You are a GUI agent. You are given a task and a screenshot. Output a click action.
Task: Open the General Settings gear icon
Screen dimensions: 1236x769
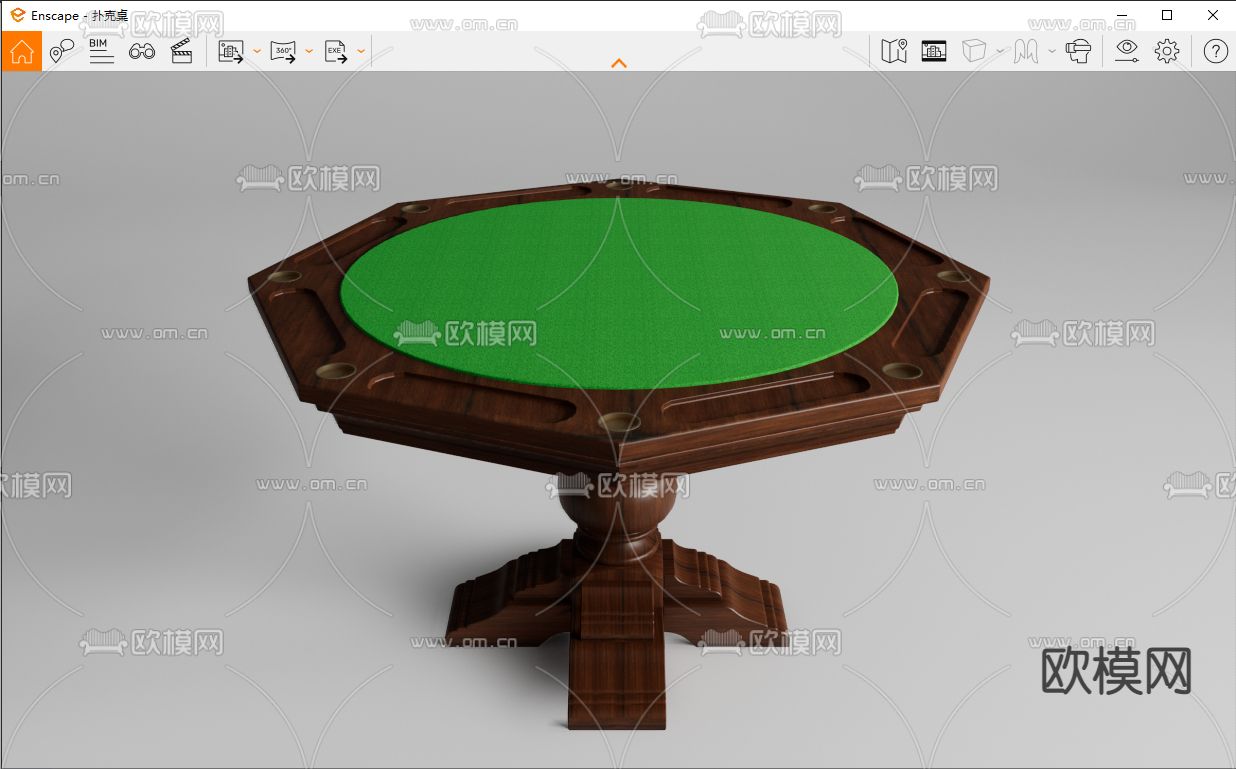pyautogui.click(x=1165, y=51)
